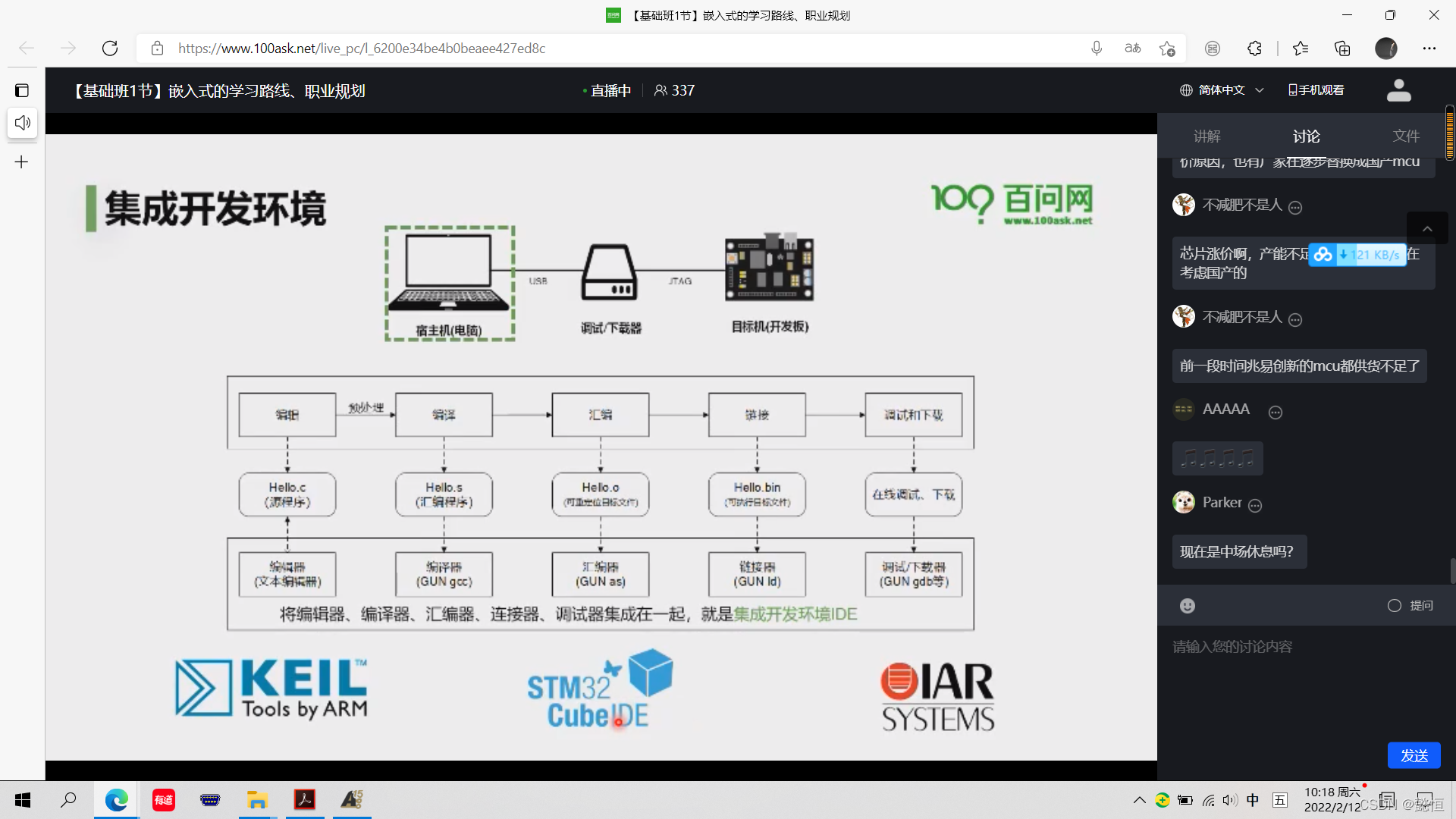Activate the voice search microphone icon
Screen dimensions: 1456x819
coord(1097,49)
